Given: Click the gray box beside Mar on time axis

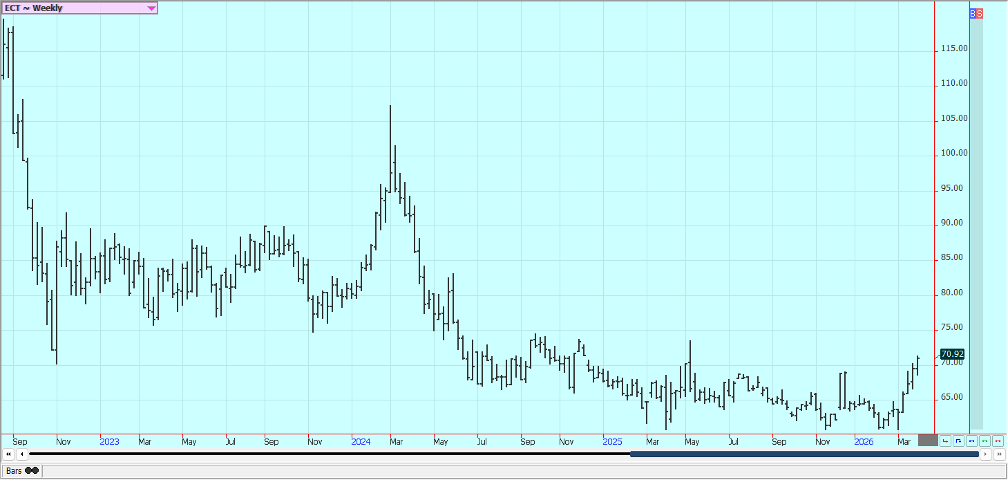Looking at the screenshot, I should point(927,440).
